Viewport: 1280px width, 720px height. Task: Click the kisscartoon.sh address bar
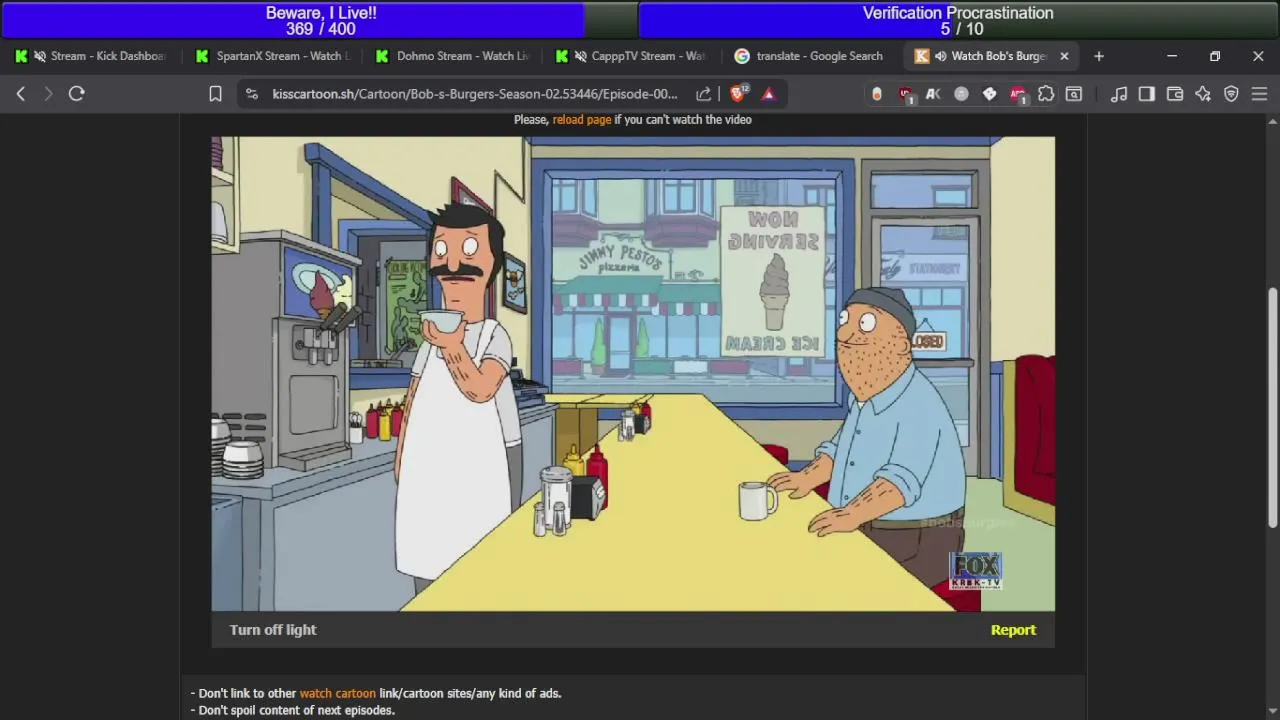[x=475, y=94]
